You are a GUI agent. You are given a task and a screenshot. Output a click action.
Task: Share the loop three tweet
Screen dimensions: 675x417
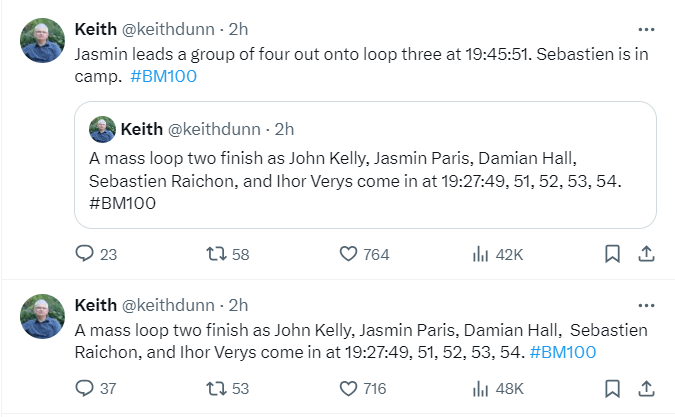coord(646,255)
